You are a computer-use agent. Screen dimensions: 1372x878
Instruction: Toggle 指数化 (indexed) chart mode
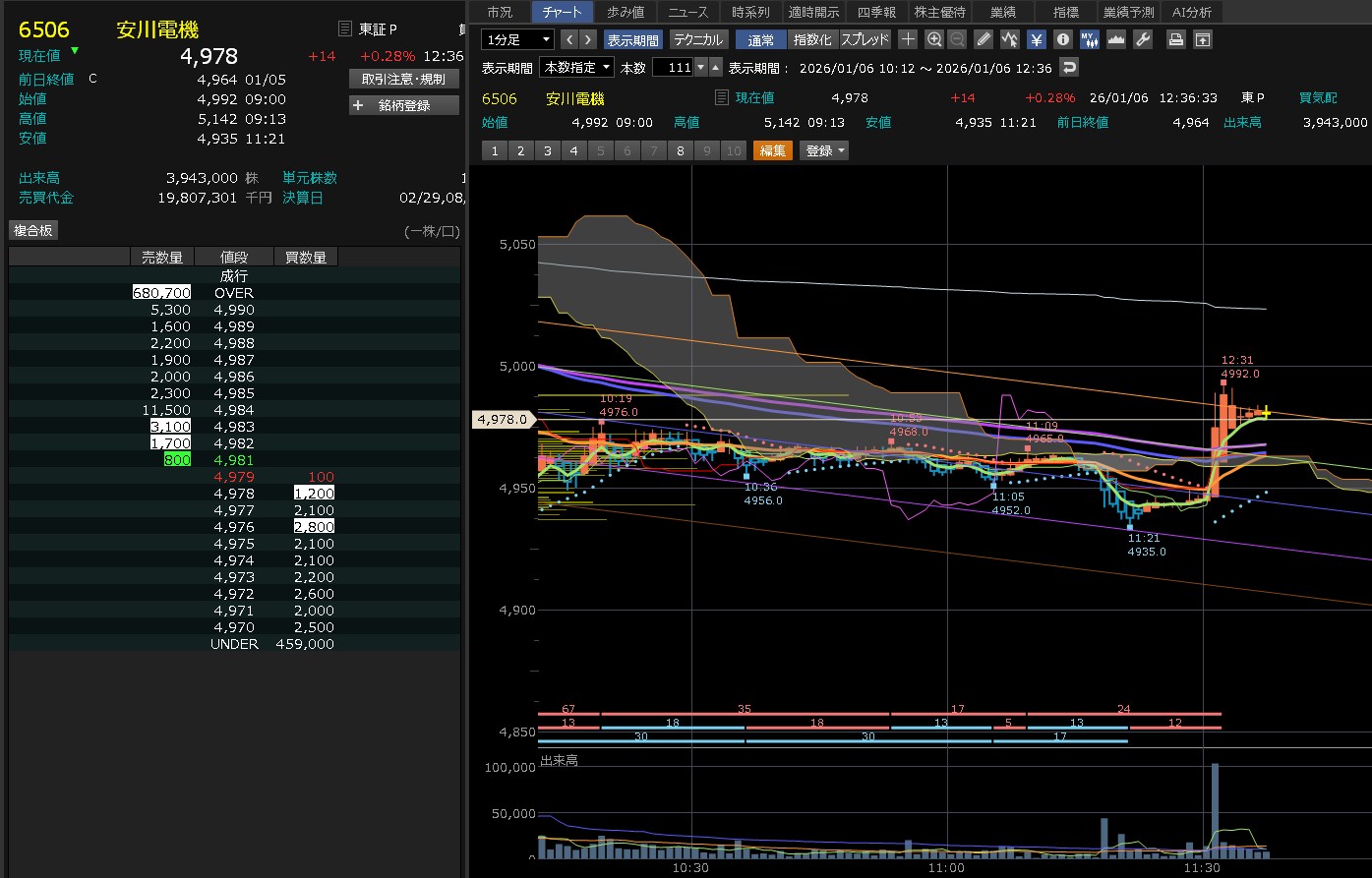pos(812,39)
